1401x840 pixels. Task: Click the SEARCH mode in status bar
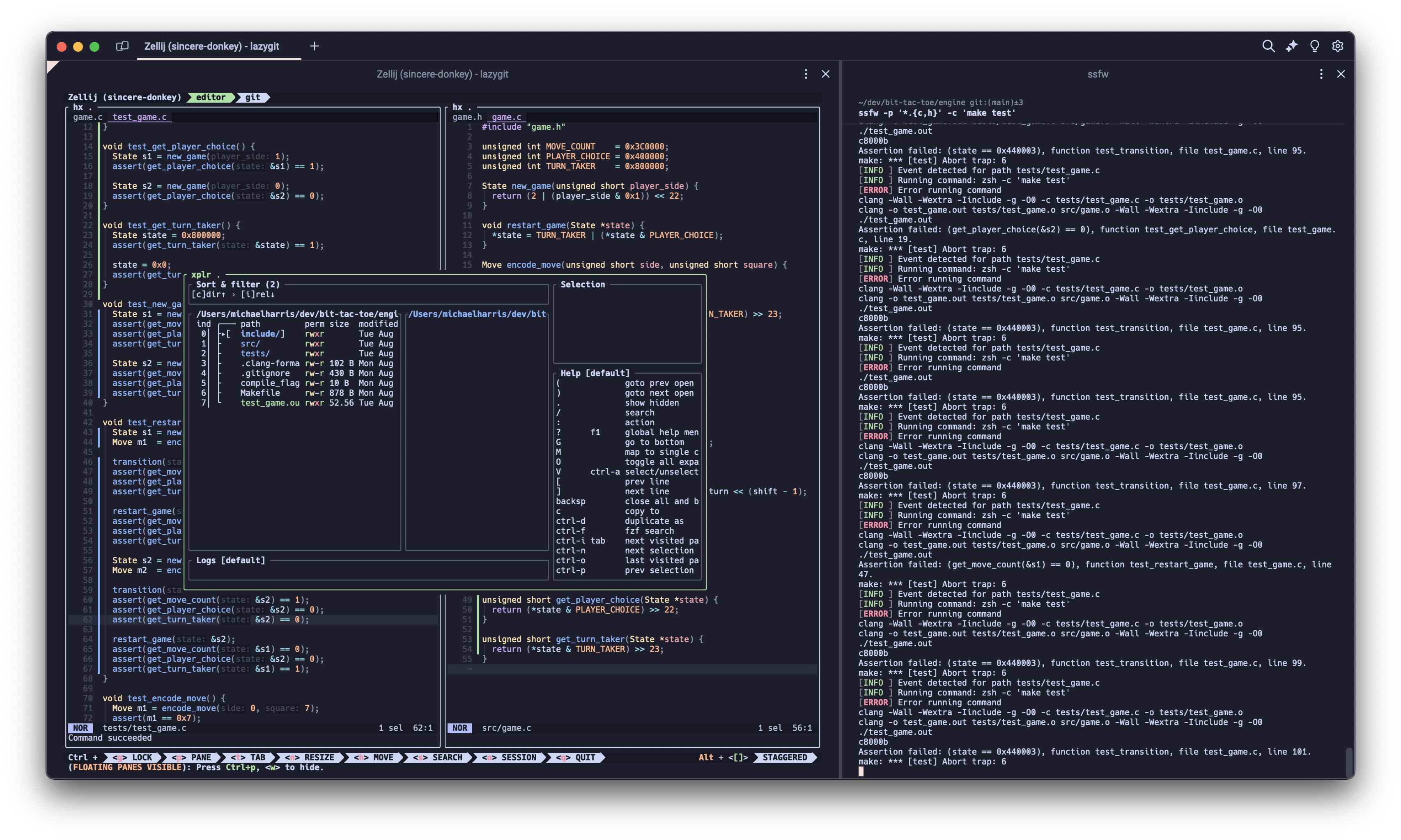tap(438, 757)
